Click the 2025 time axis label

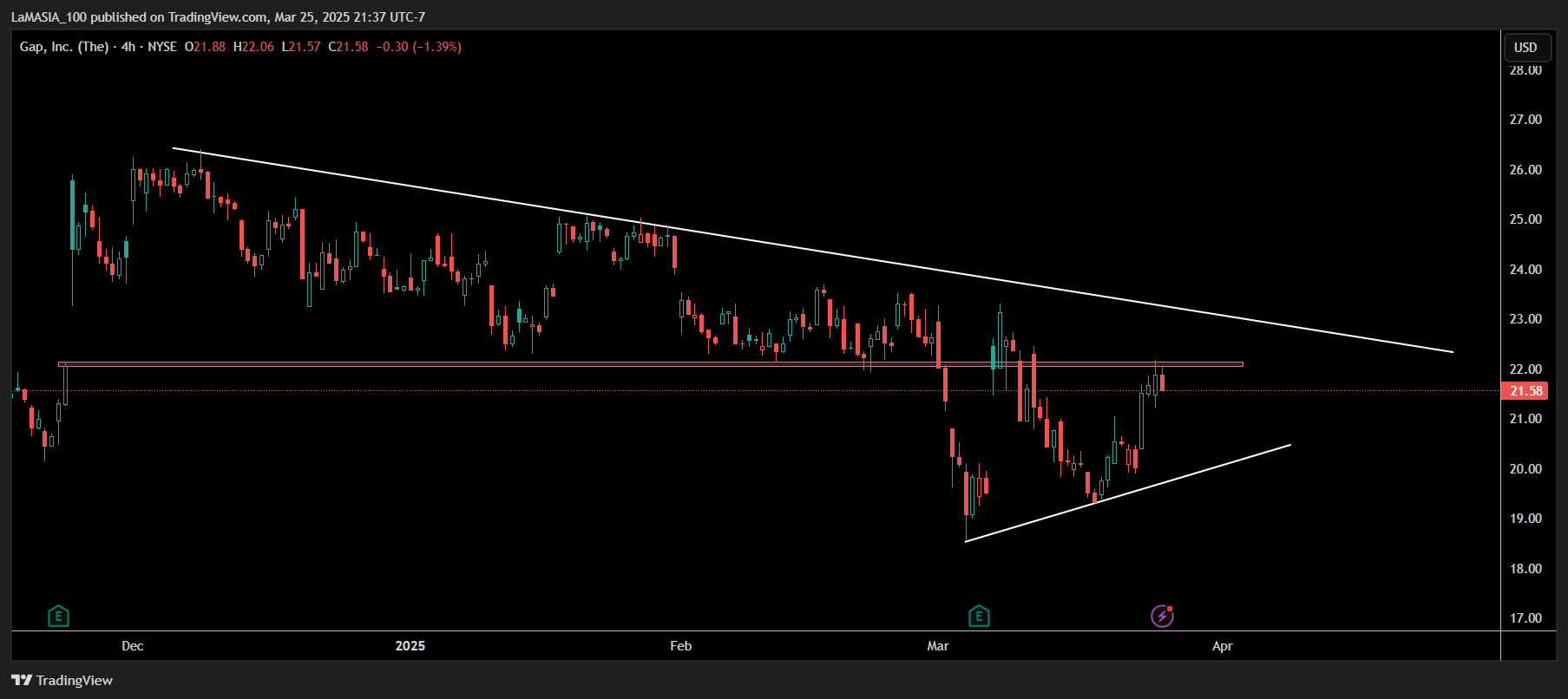[x=410, y=646]
